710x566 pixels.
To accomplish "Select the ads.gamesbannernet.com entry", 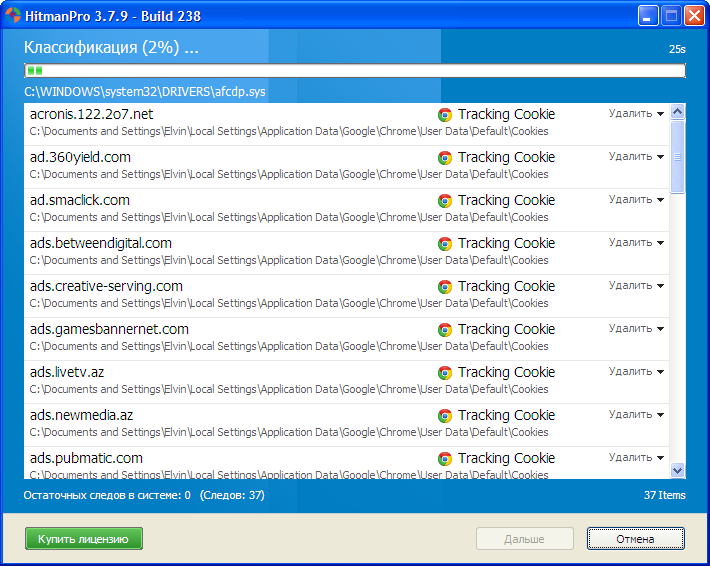I will 346,339.
